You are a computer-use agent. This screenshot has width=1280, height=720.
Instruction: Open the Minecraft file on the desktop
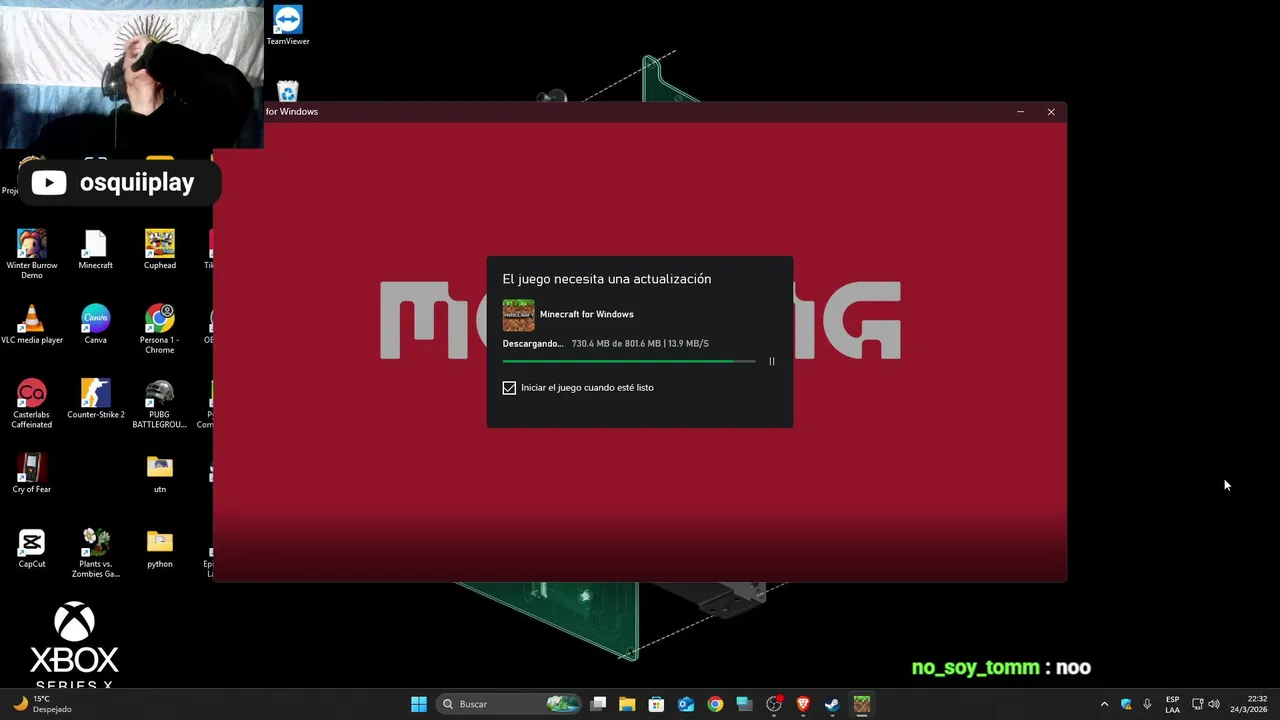(95, 250)
